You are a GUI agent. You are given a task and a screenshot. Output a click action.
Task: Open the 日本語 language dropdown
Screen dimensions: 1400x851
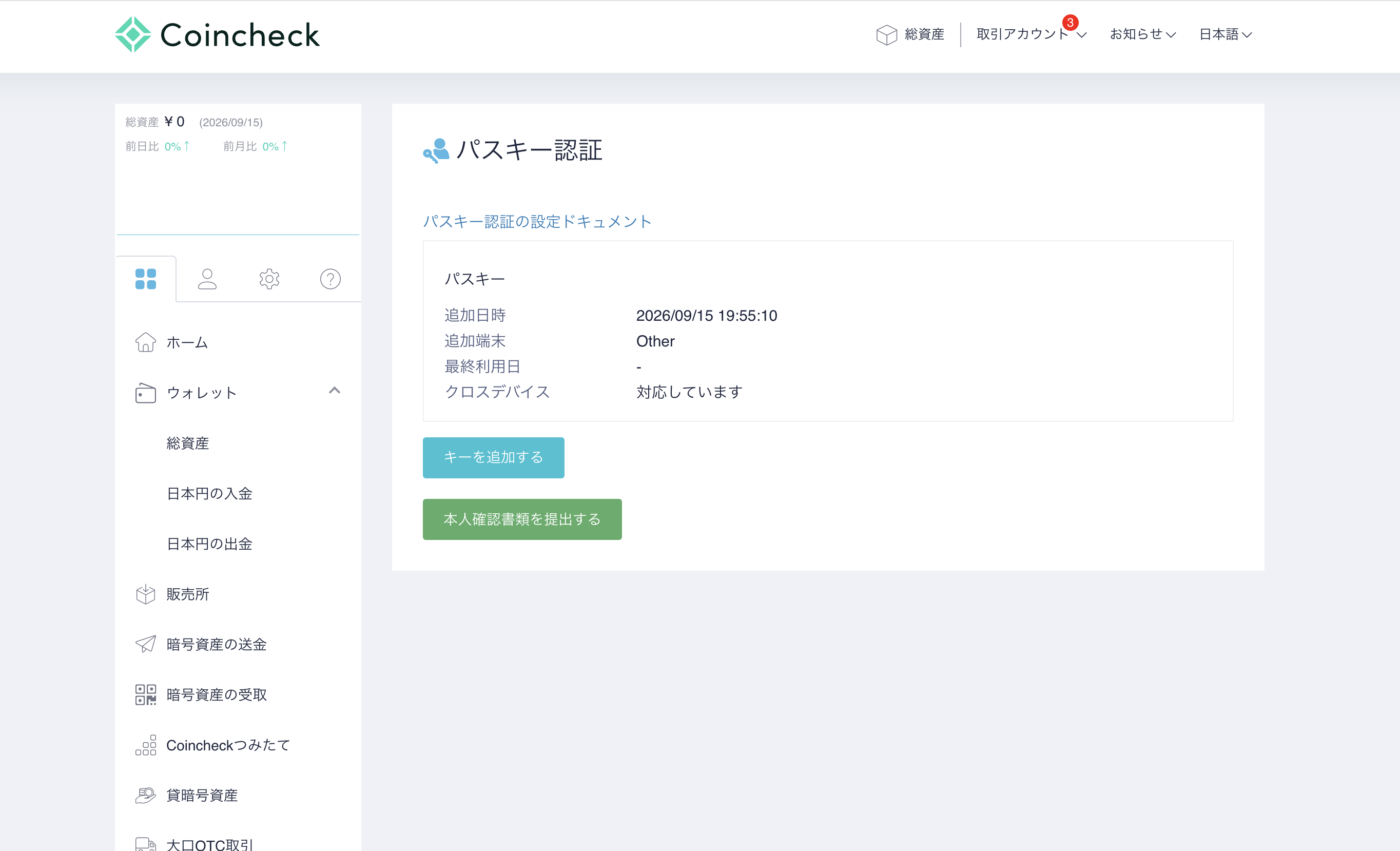1226,34
